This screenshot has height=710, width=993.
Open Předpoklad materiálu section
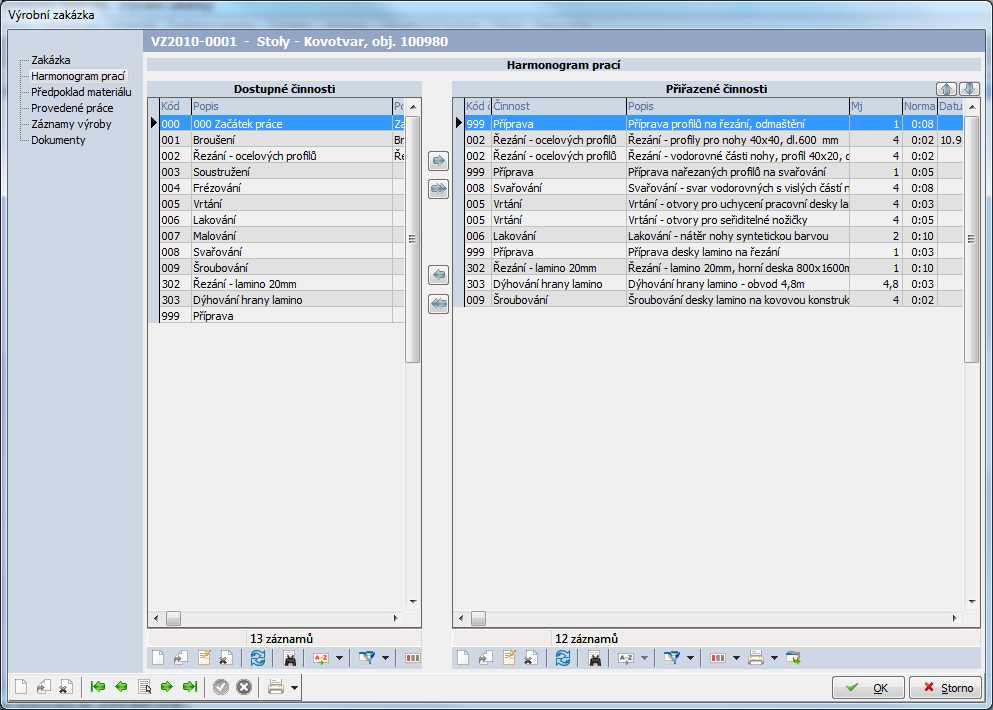point(81,92)
